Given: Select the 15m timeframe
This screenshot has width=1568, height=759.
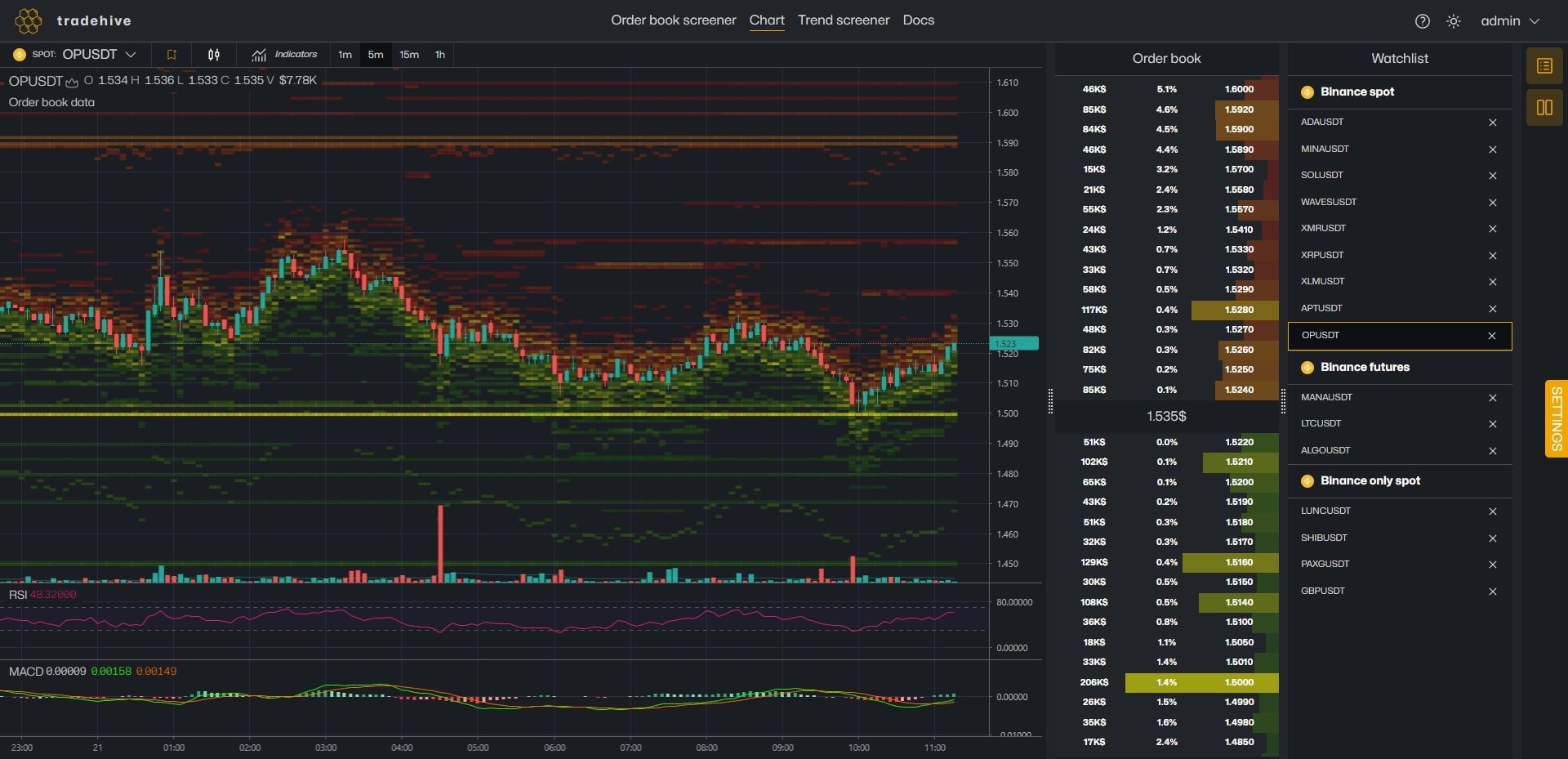Looking at the screenshot, I should (x=409, y=55).
